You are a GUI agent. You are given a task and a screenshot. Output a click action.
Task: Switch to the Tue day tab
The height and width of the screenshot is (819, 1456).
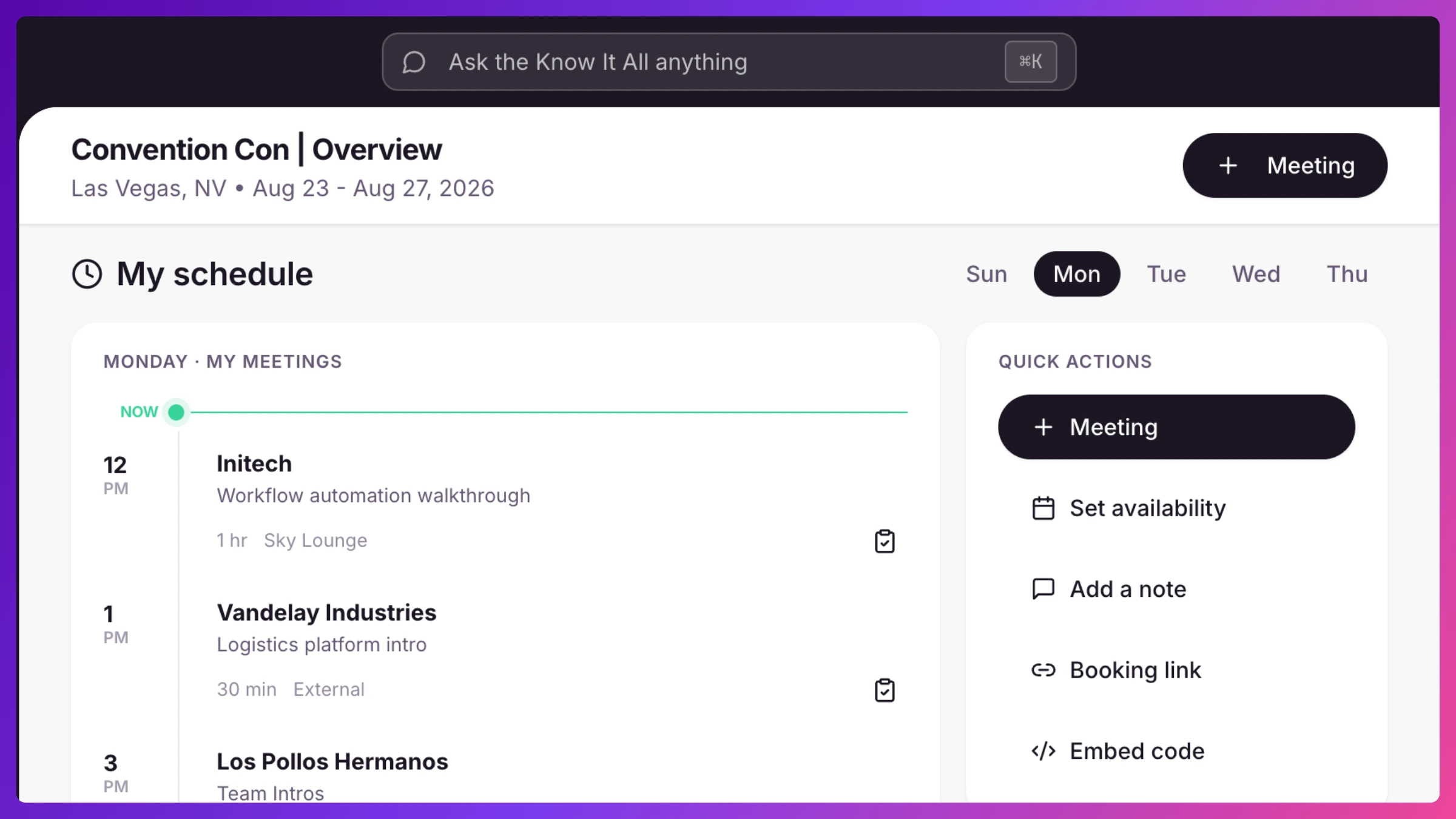1166,274
